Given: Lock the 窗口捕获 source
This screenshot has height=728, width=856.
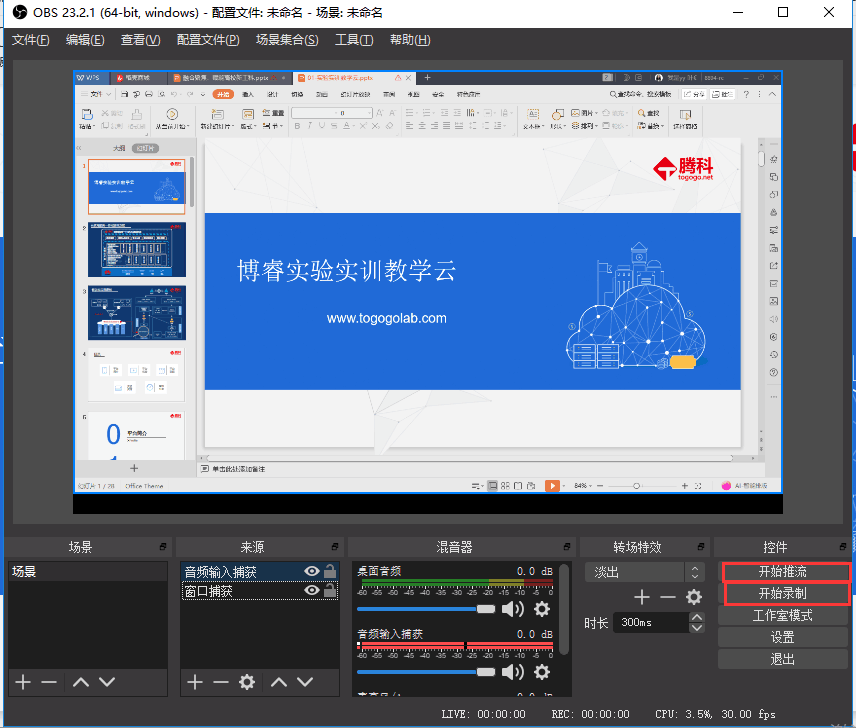Looking at the screenshot, I should 330,590.
